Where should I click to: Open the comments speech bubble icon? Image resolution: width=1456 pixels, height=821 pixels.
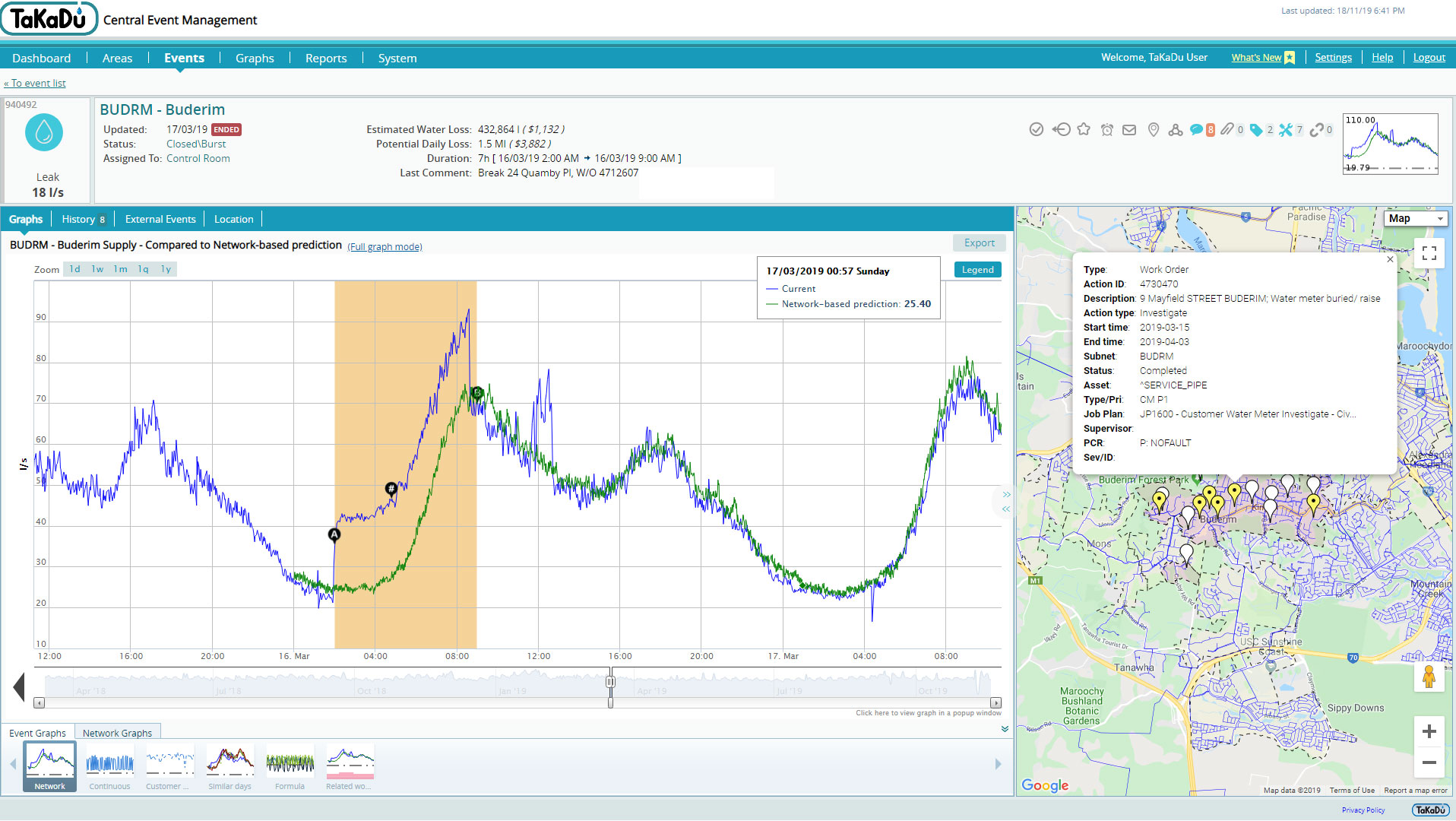click(x=1196, y=130)
